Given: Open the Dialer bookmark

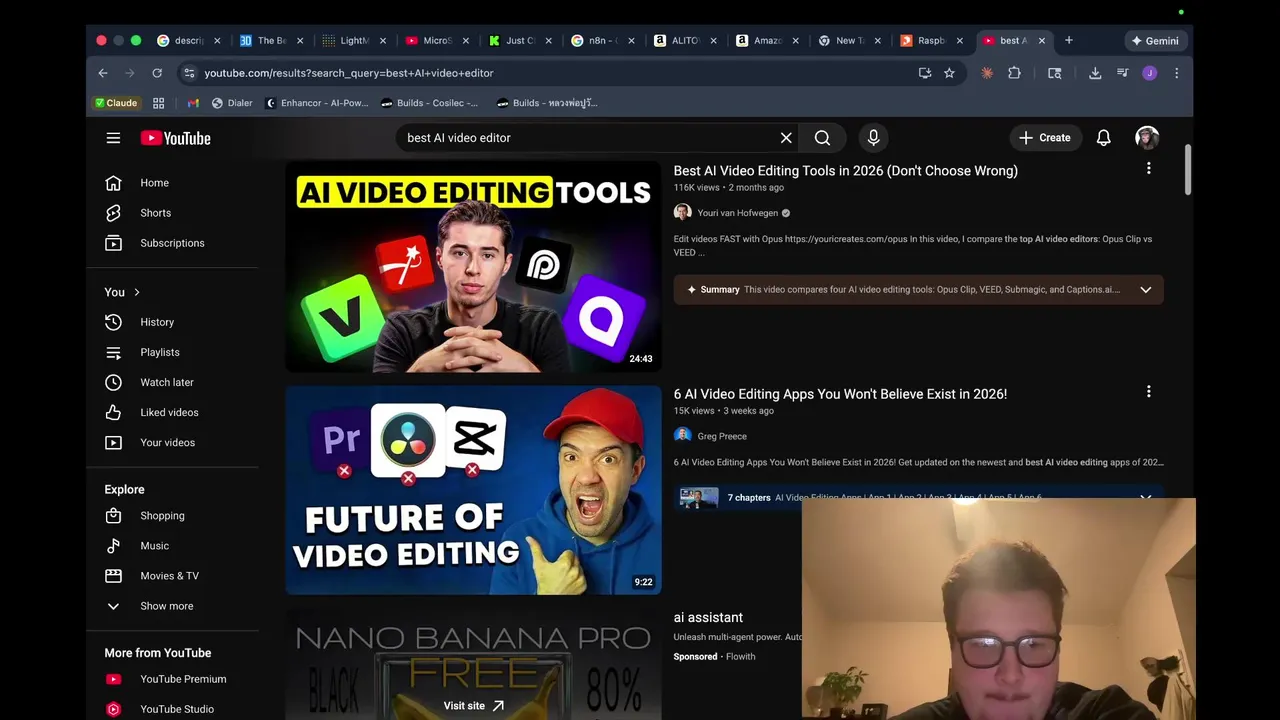Looking at the screenshot, I should [x=232, y=103].
